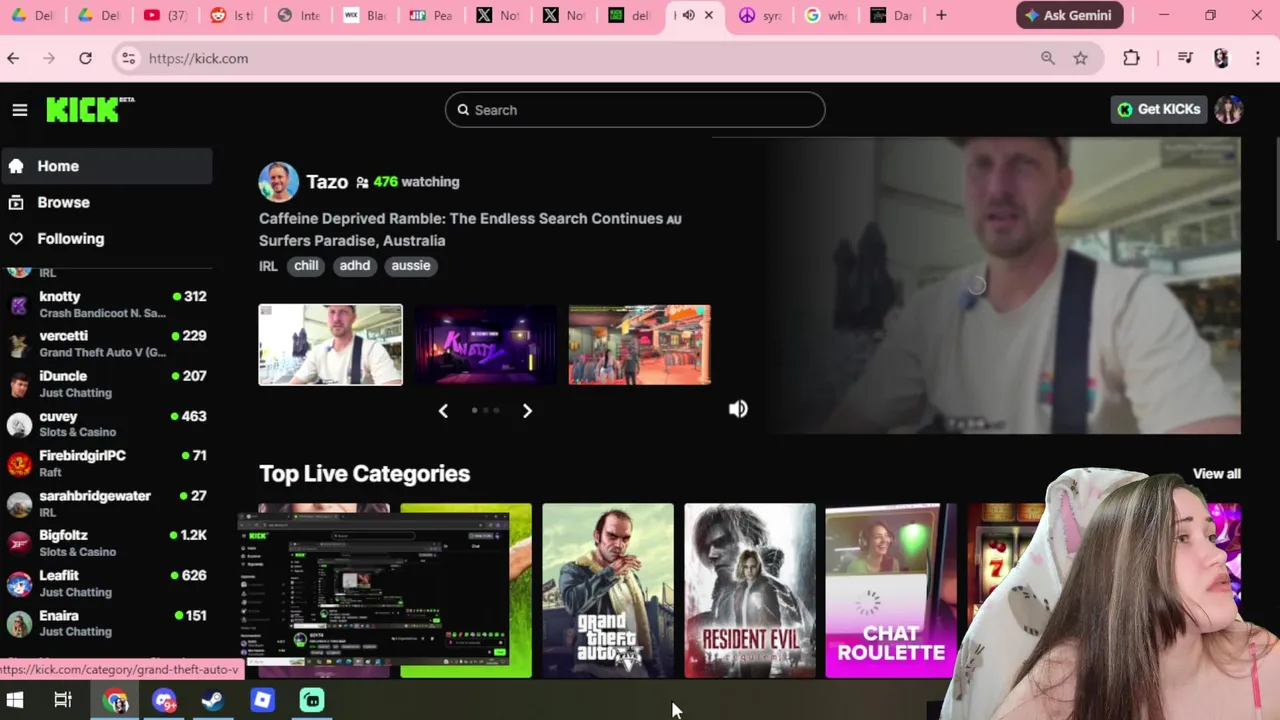Reload the page with refresh icon
This screenshot has width=1280, height=720.
click(x=85, y=58)
